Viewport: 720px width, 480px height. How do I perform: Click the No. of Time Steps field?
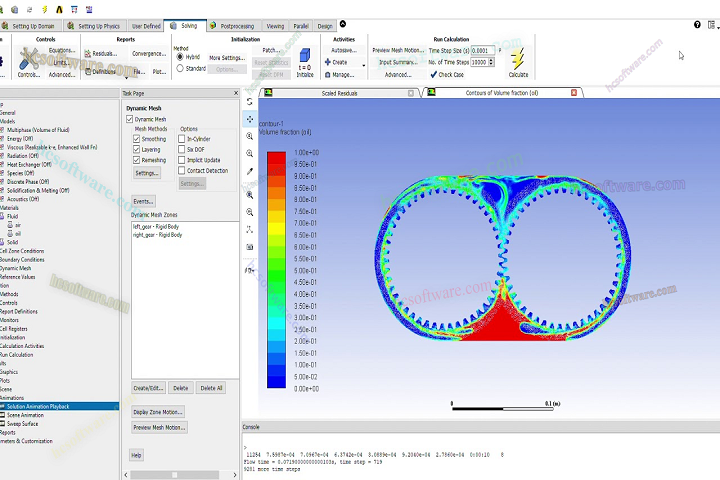[x=479, y=62]
